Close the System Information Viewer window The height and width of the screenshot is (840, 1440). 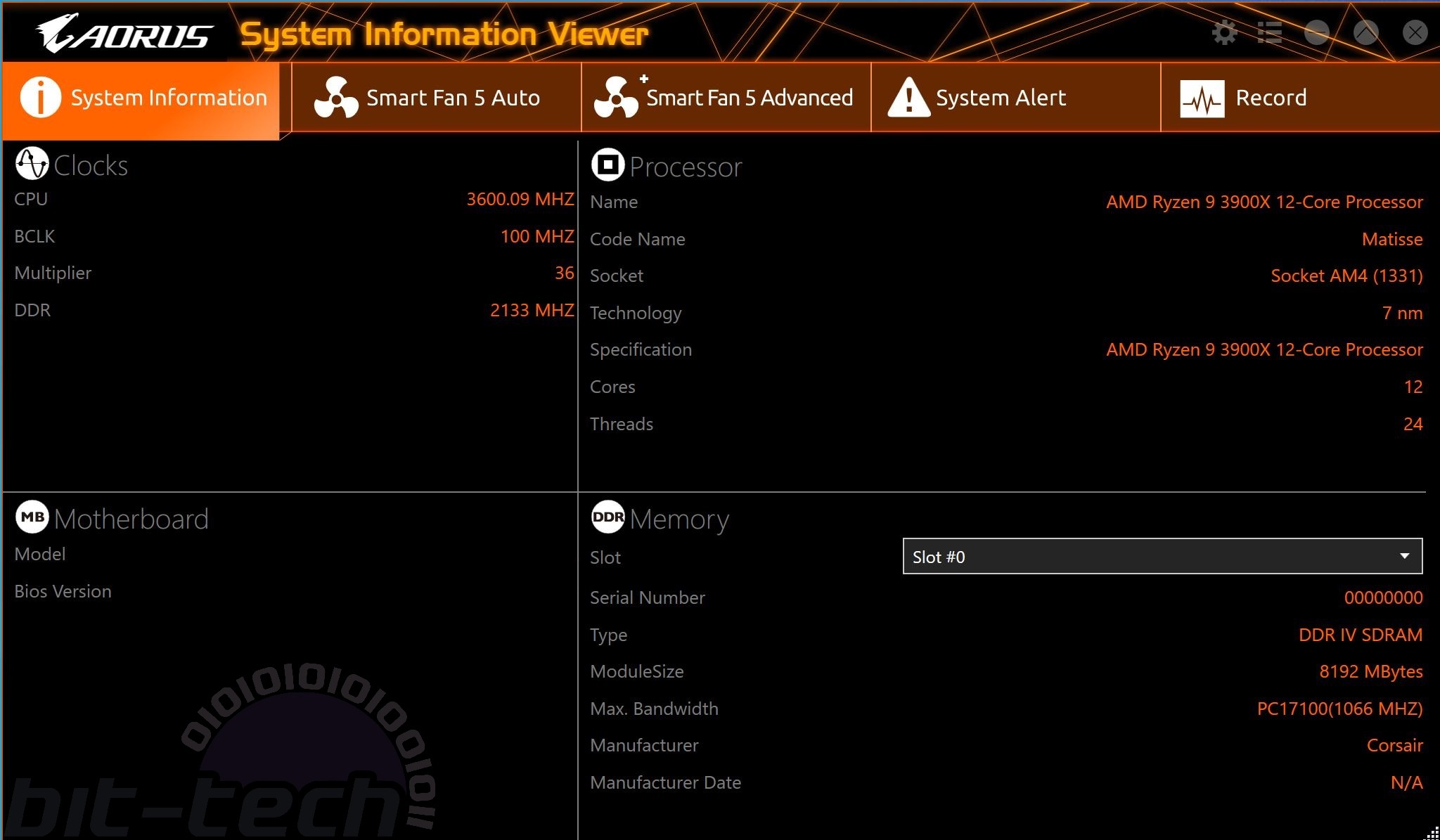pyautogui.click(x=1415, y=32)
